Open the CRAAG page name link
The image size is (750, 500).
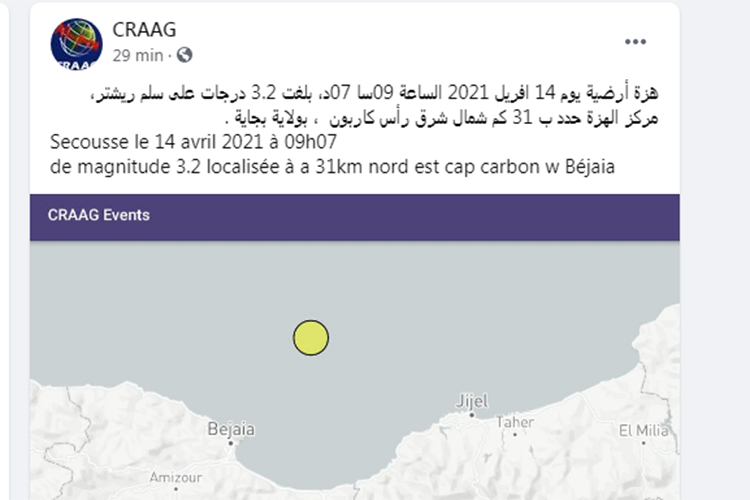point(143,31)
